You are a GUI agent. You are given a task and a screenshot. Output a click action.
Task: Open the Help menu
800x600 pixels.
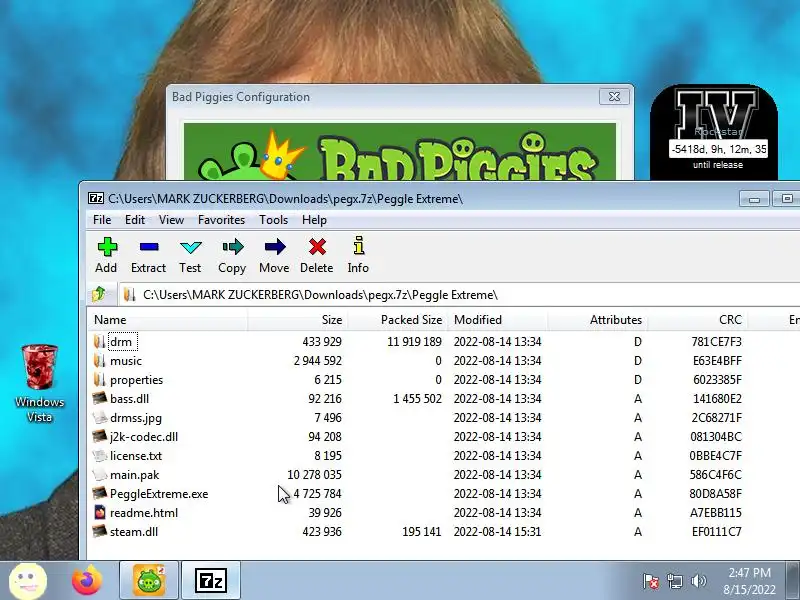pos(314,220)
